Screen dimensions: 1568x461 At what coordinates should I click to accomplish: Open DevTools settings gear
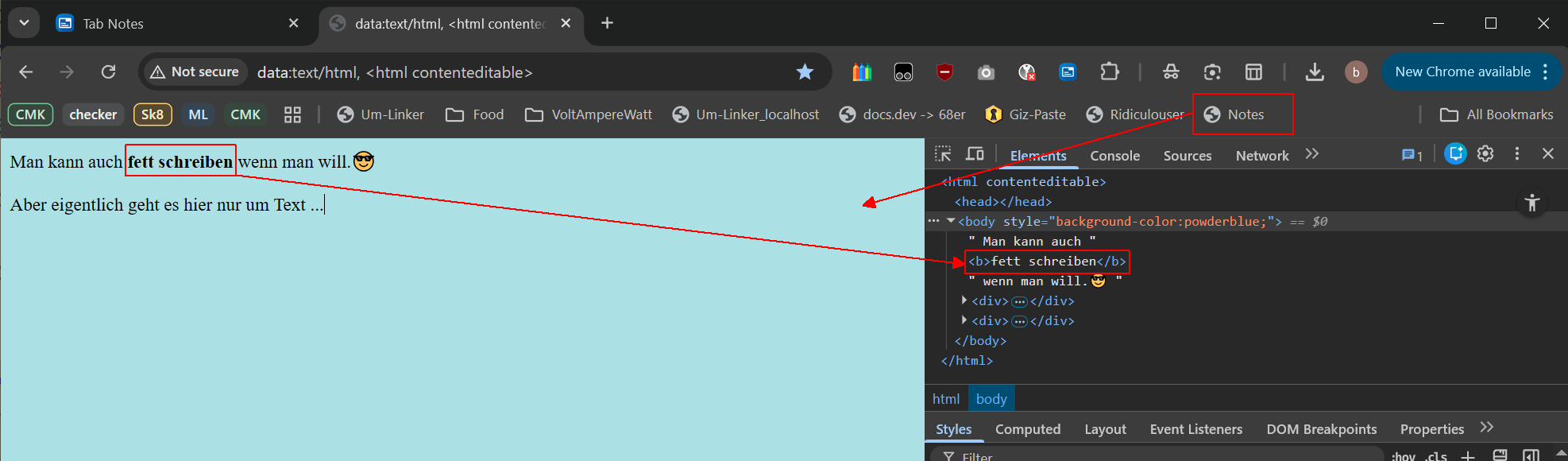1485,154
